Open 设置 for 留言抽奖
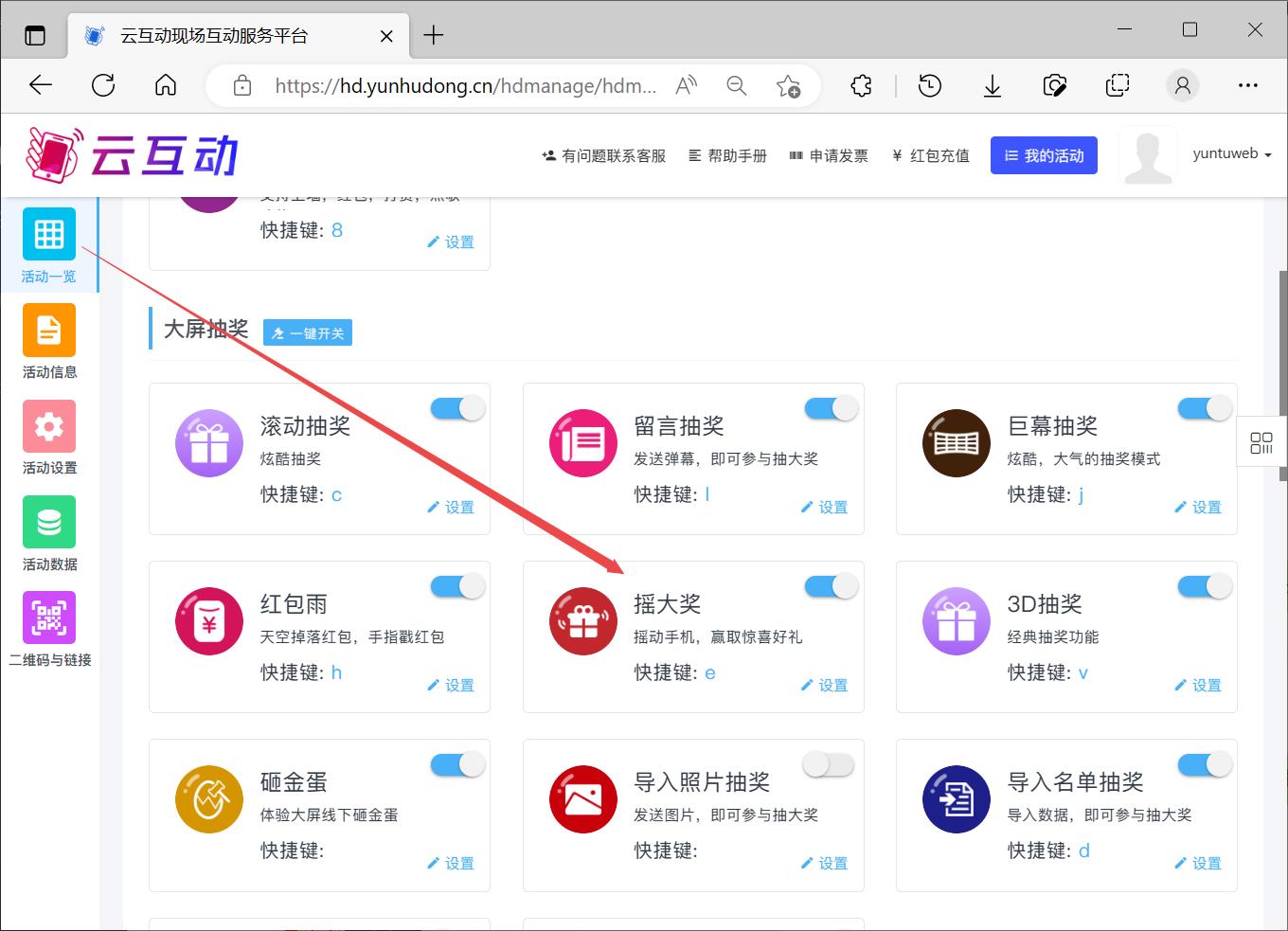 (825, 508)
